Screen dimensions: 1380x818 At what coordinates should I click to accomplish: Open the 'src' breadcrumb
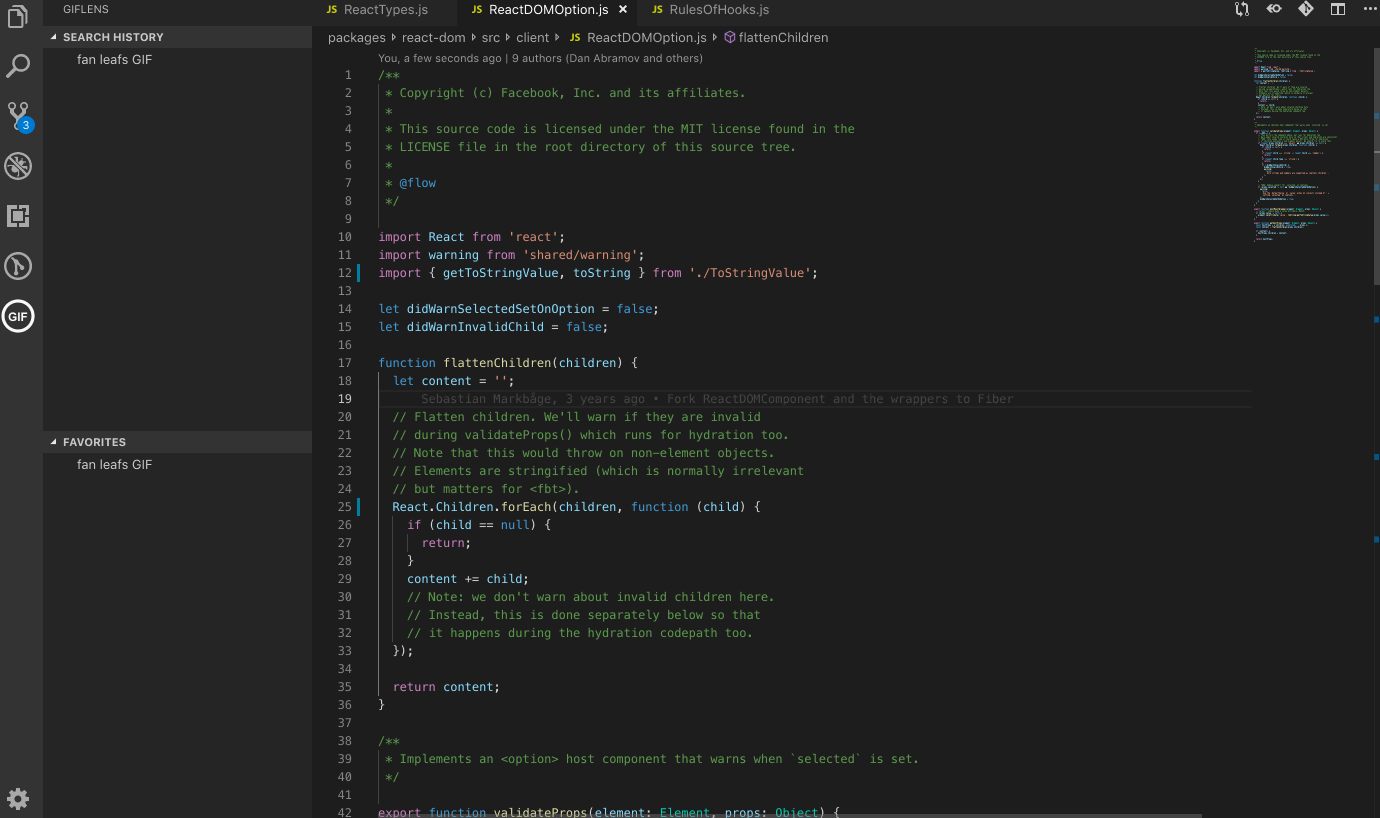[491, 38]
